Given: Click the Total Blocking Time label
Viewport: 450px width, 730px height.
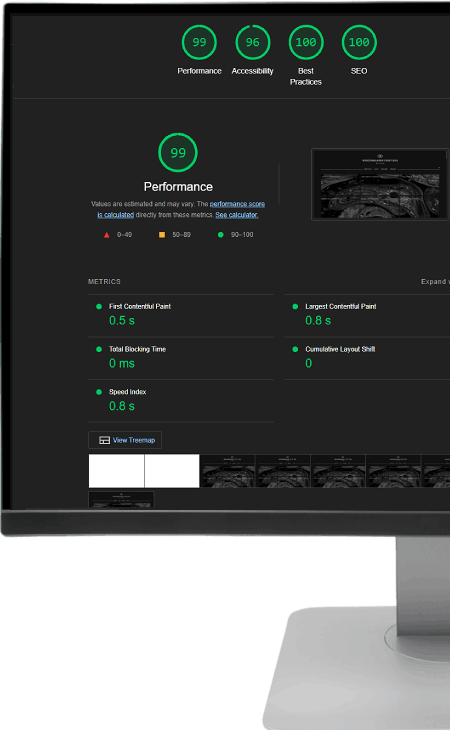Looking at the screenshot, I should tap(137, 349).
